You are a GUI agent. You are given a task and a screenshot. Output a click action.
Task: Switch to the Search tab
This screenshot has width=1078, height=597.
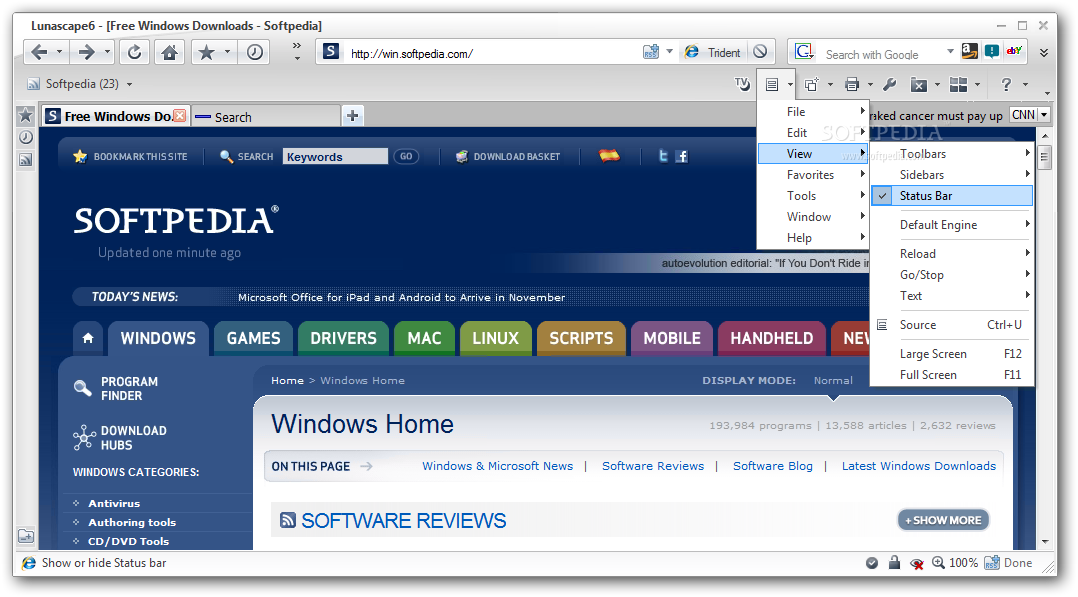[x=265, y=117]
